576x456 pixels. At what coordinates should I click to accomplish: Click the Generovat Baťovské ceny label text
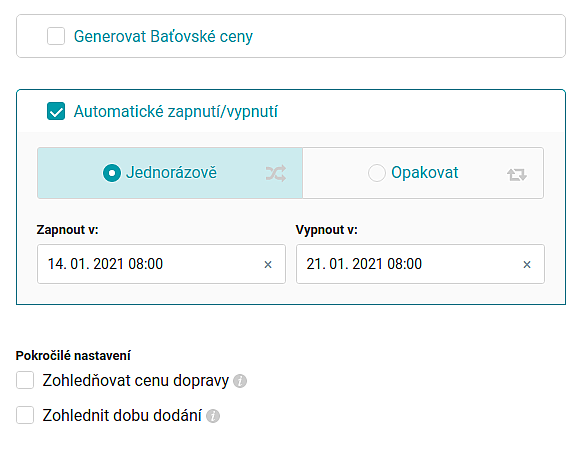point(163,36)
